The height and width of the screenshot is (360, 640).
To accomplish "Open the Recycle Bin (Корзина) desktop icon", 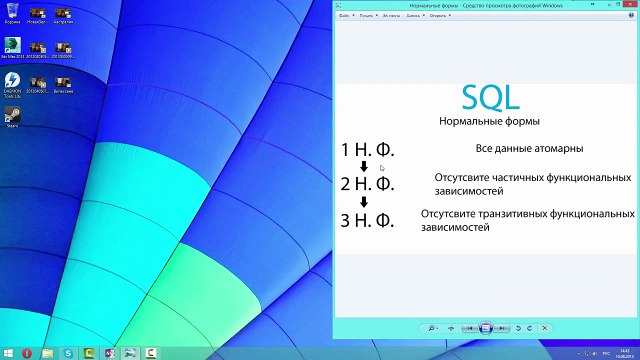I will coord(13,13).
